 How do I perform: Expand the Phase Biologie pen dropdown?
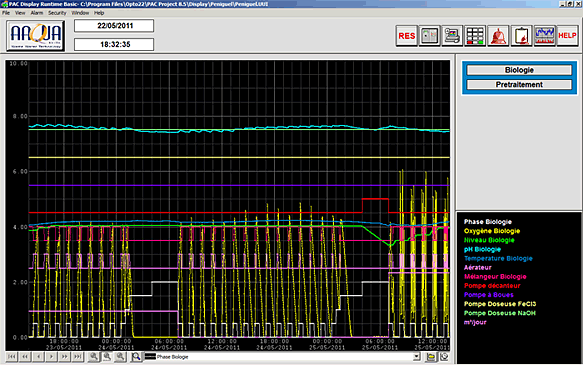[x=417, y=357]
